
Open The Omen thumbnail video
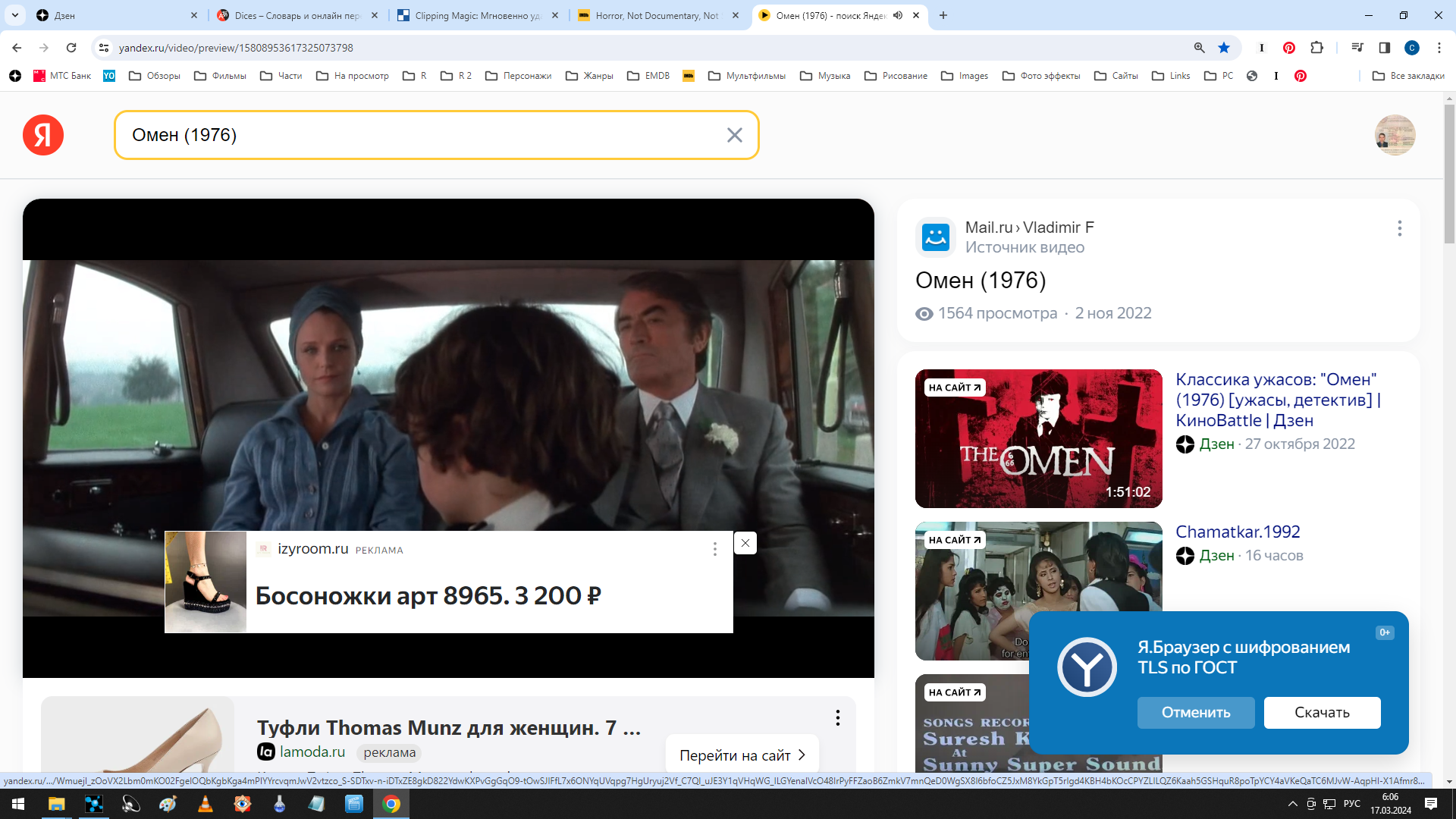point(1038,438)
